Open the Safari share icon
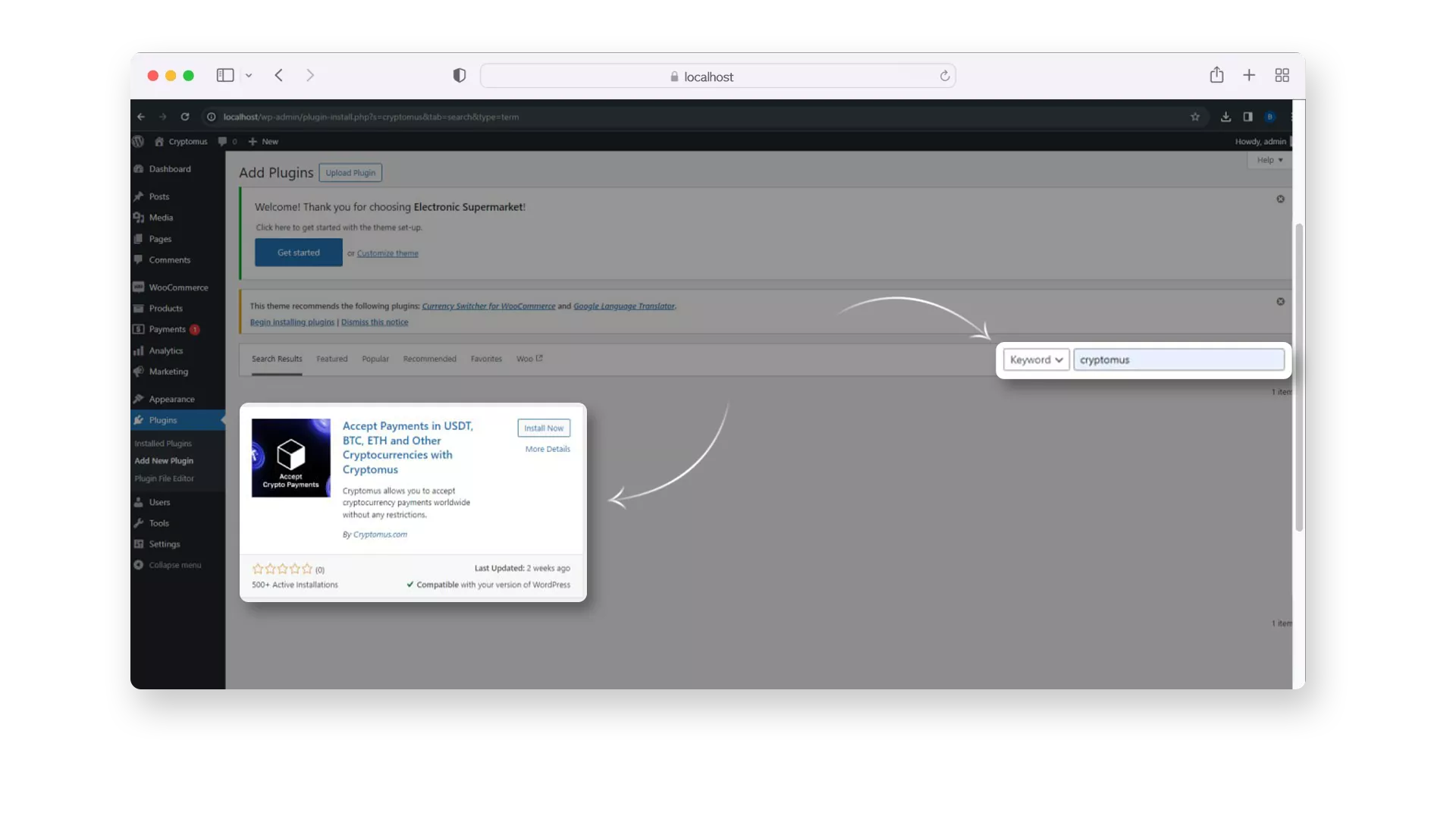The height and width of the screenshot is (819, 1456). [x=1216, y=74]
